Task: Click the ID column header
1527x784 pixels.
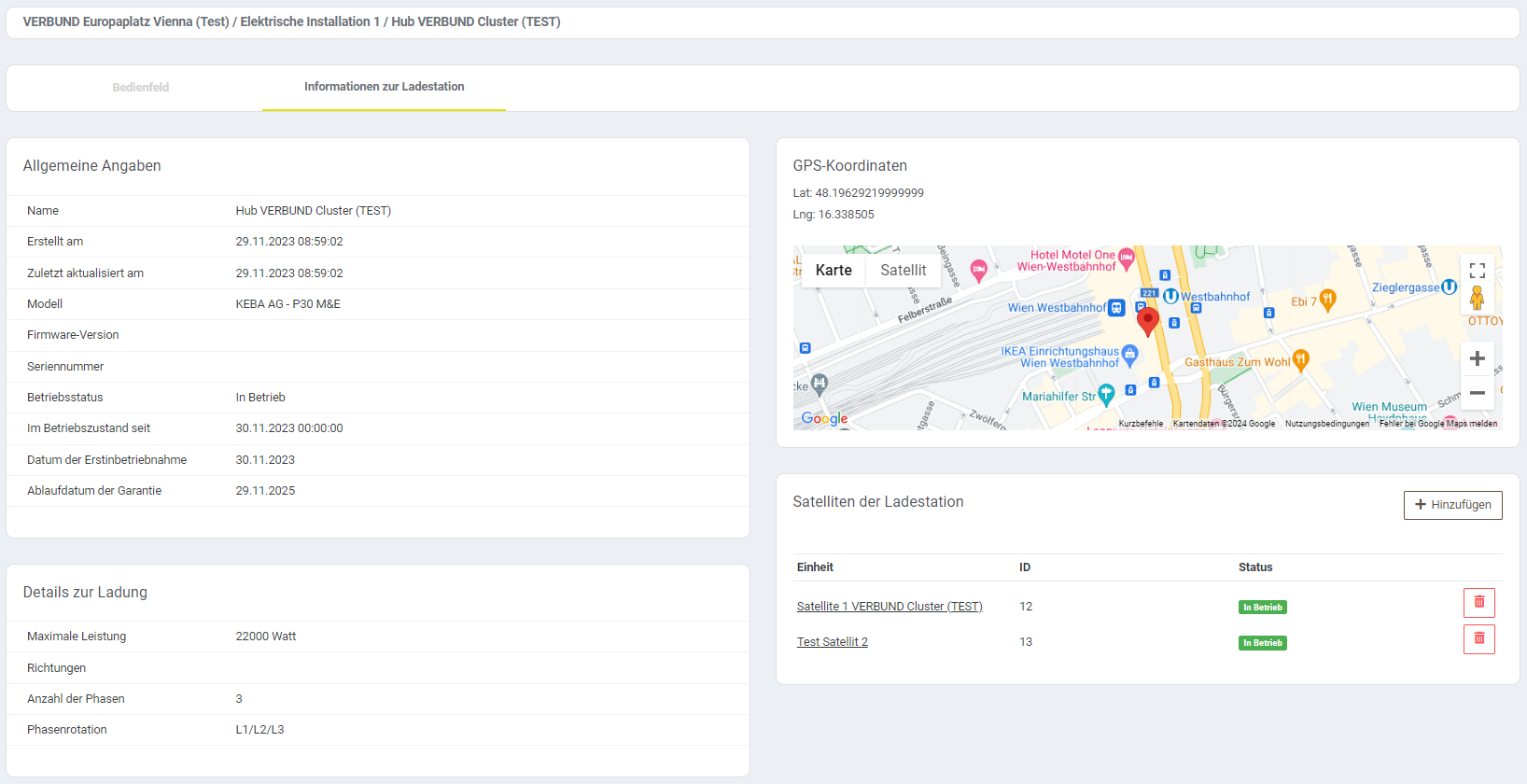Action: (x=1025, y=567)
